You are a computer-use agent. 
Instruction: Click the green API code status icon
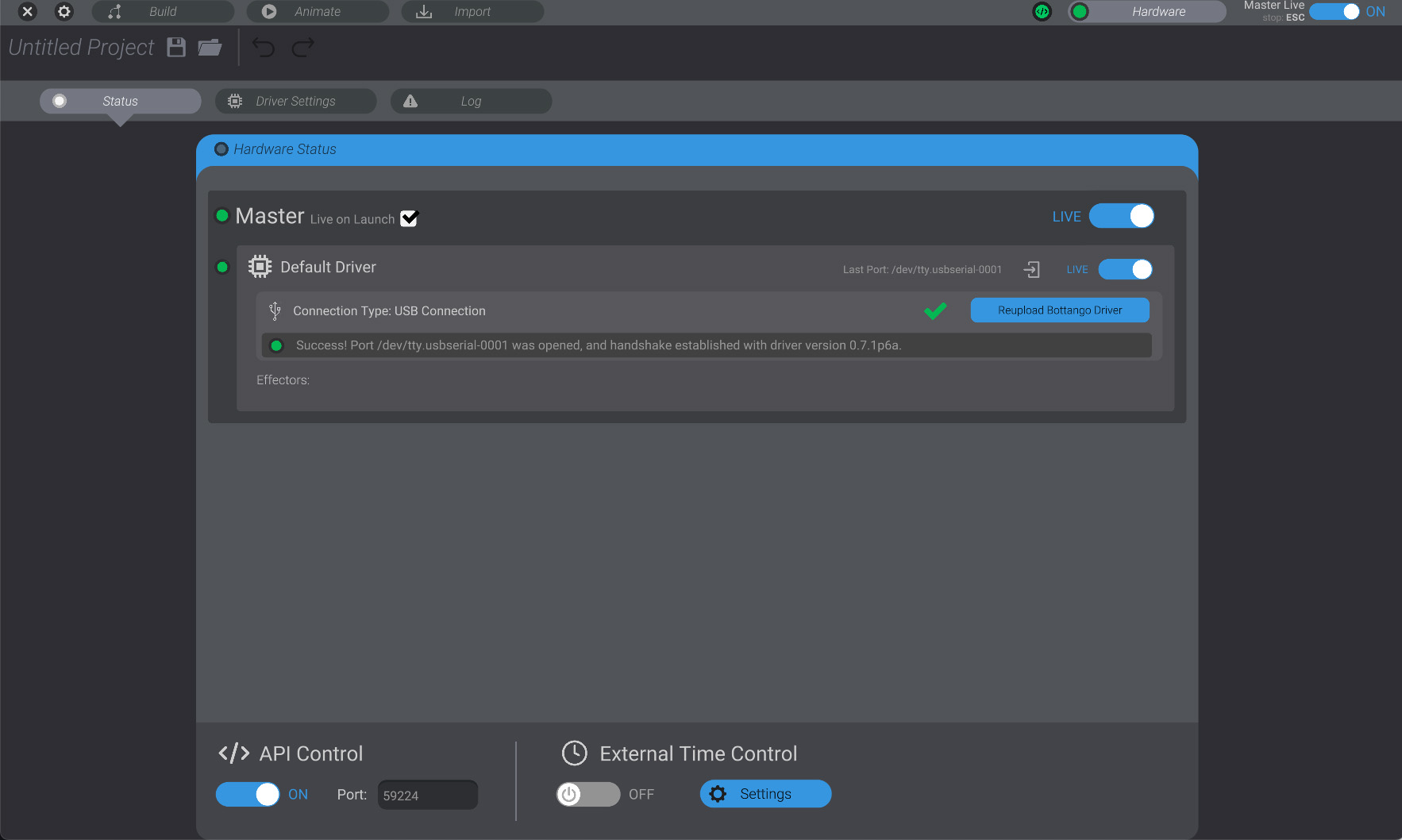1042,11
